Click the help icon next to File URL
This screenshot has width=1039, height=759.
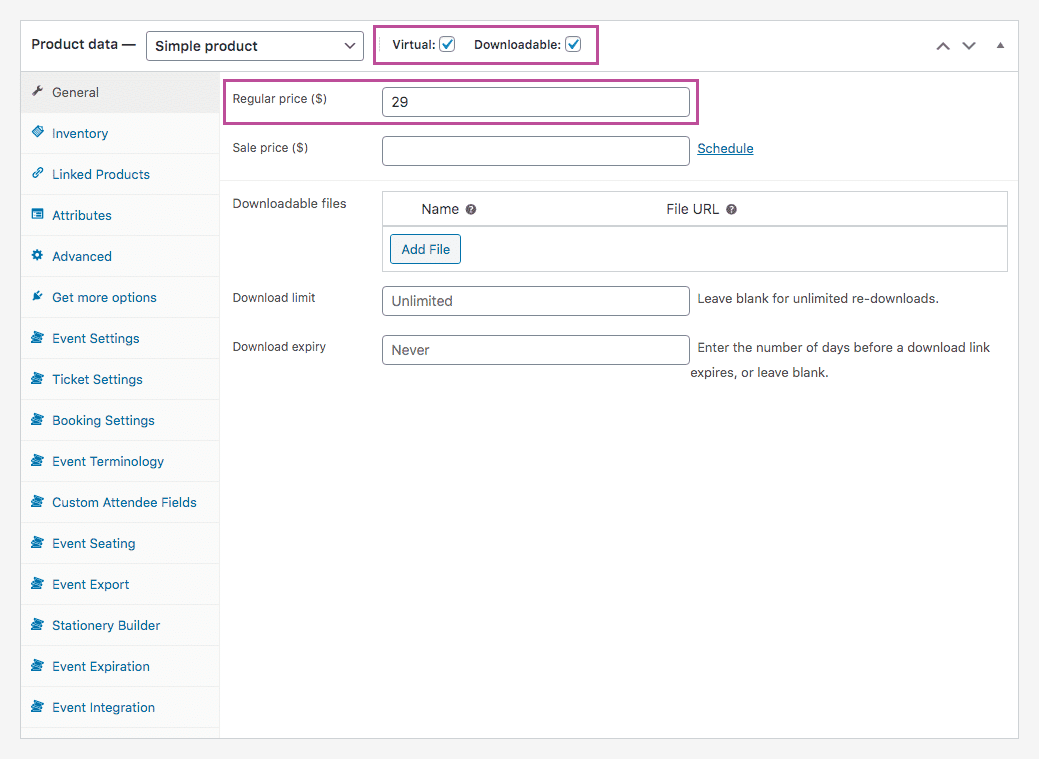point(731,210)
